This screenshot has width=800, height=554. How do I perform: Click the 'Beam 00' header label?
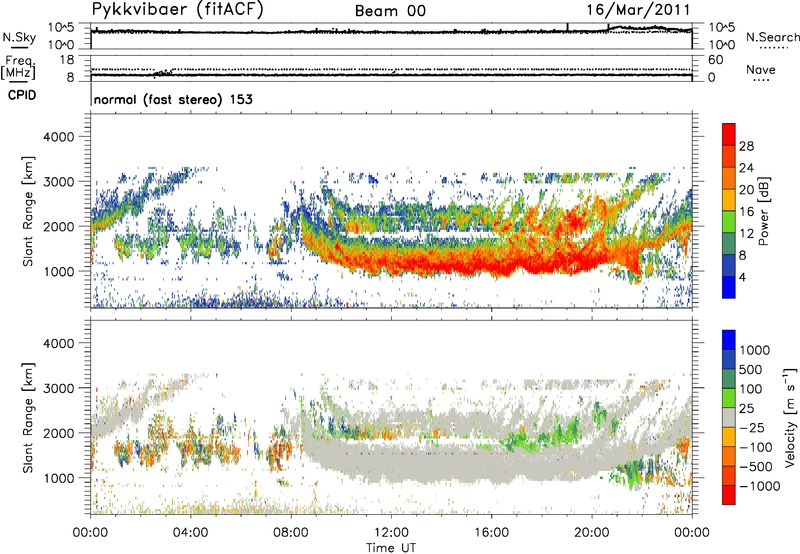390,11
